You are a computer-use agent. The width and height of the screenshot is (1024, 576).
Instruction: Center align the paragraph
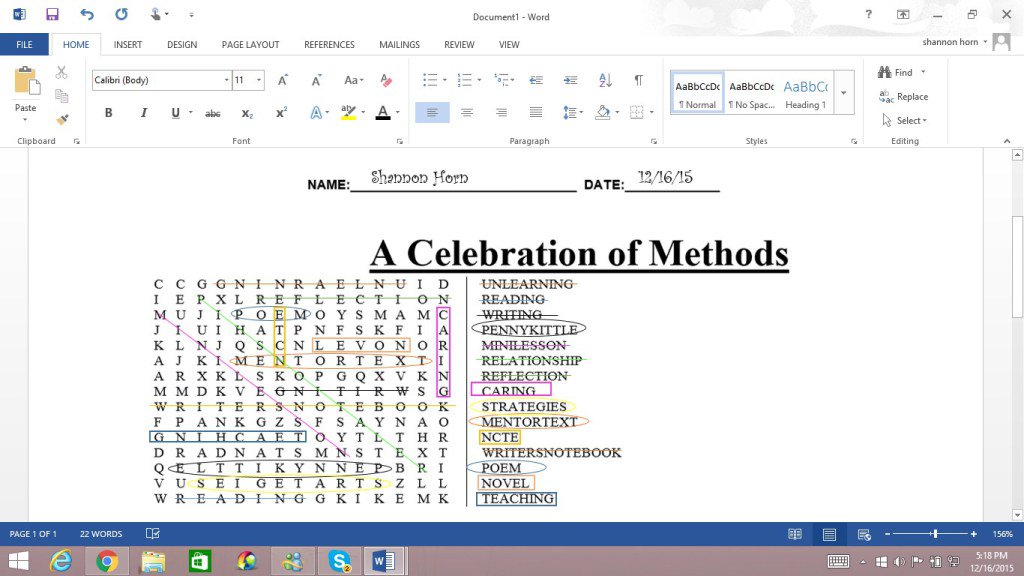pos(466,112)
